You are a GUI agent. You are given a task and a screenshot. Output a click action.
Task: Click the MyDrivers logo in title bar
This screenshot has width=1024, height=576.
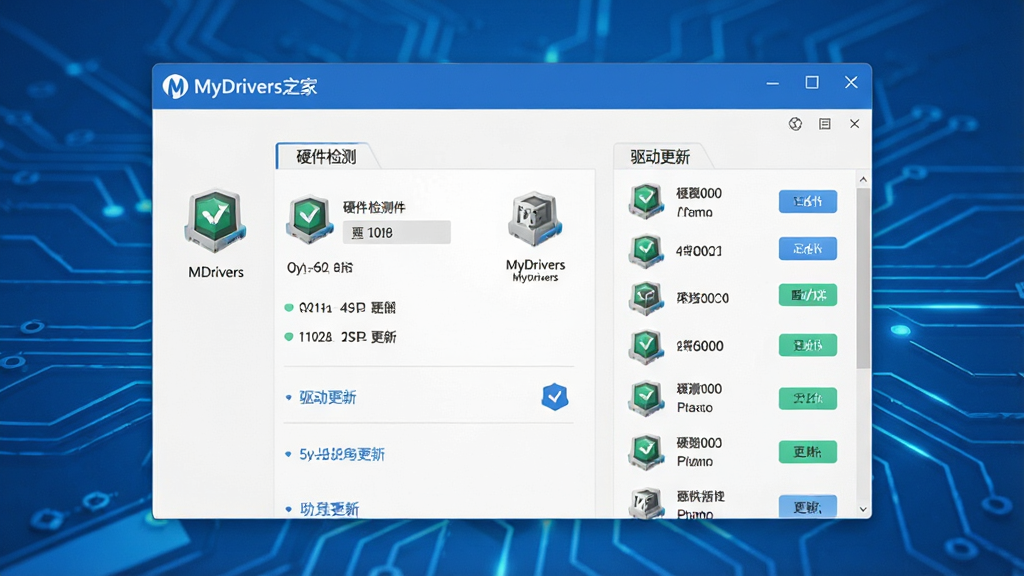(175, 86)
